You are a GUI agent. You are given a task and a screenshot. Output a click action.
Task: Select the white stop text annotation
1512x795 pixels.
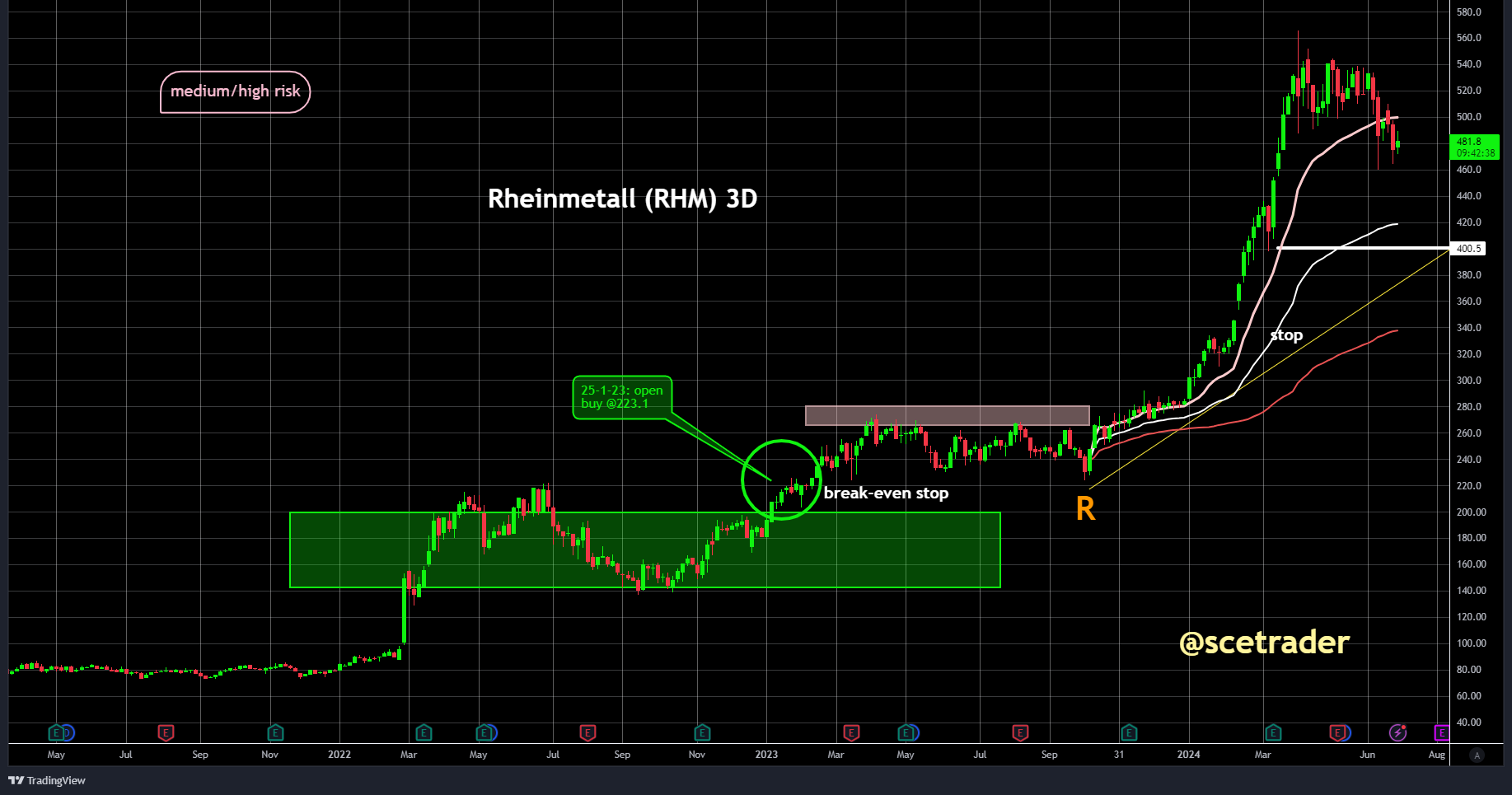[x=1286, y=335]
